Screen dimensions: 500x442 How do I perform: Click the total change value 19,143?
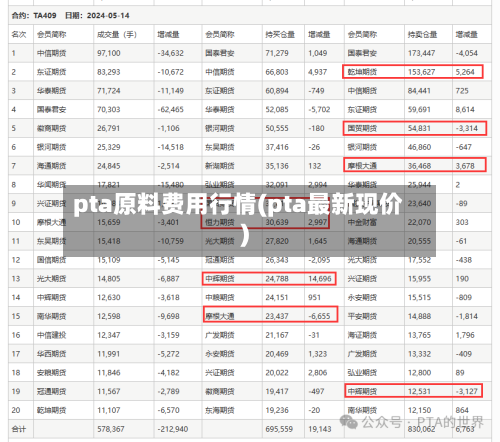tap(320, 429)
